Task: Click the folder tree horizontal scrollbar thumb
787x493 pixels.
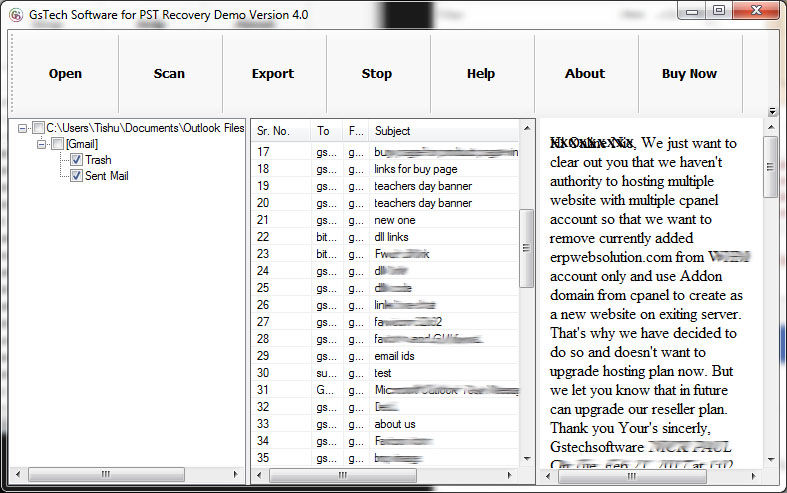Action: click(x=106, y=474)
